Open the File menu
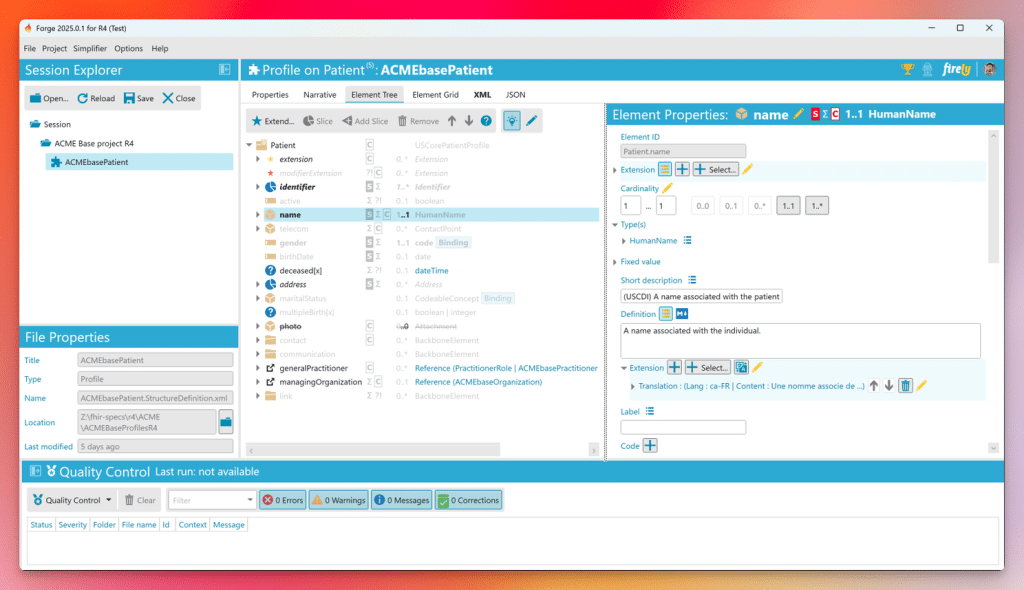This screenshot has width=1024, height=590. point(30,48)
